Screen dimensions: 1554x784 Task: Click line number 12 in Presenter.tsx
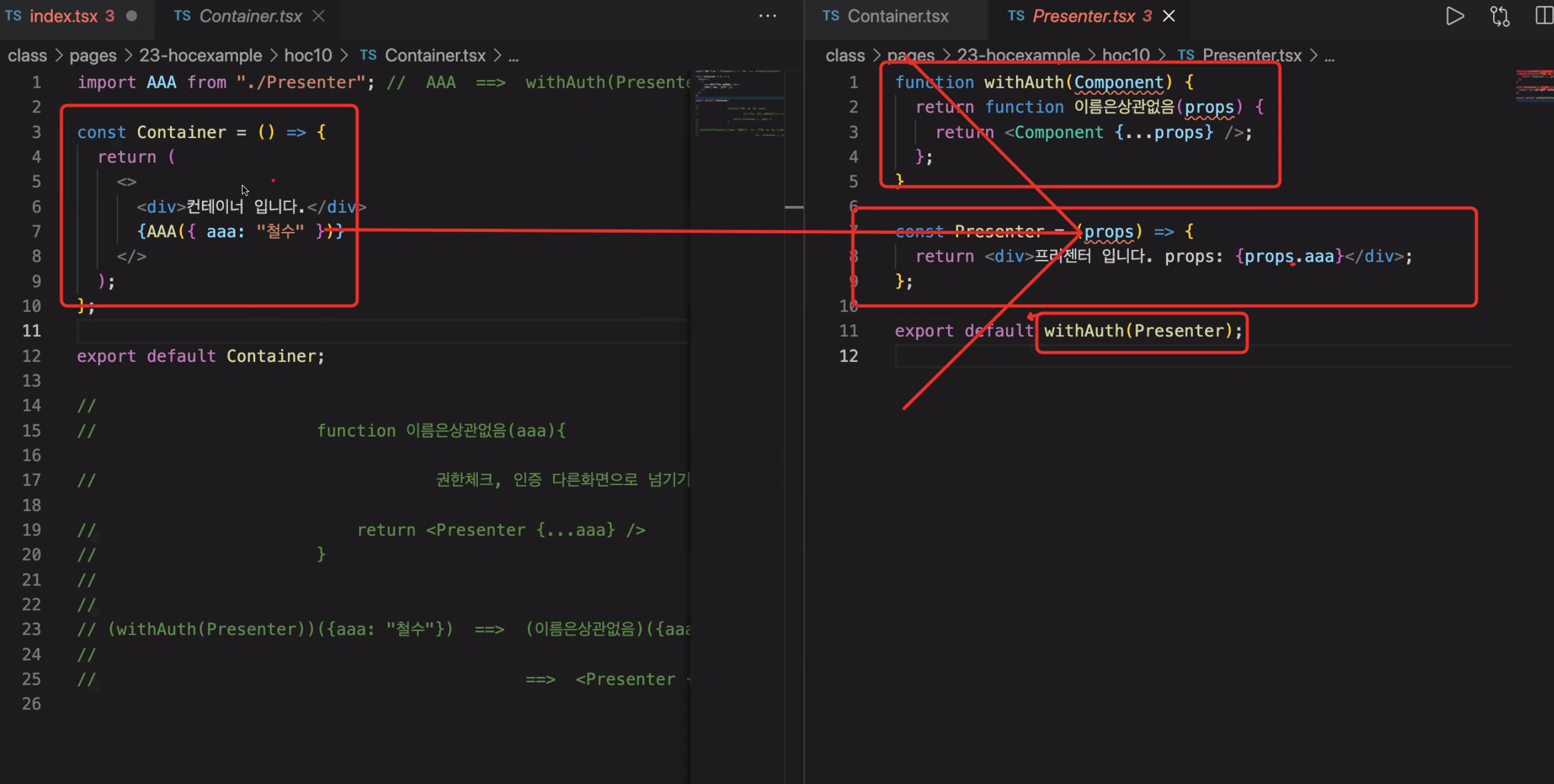pyautogui.click(x=848, y=356)
